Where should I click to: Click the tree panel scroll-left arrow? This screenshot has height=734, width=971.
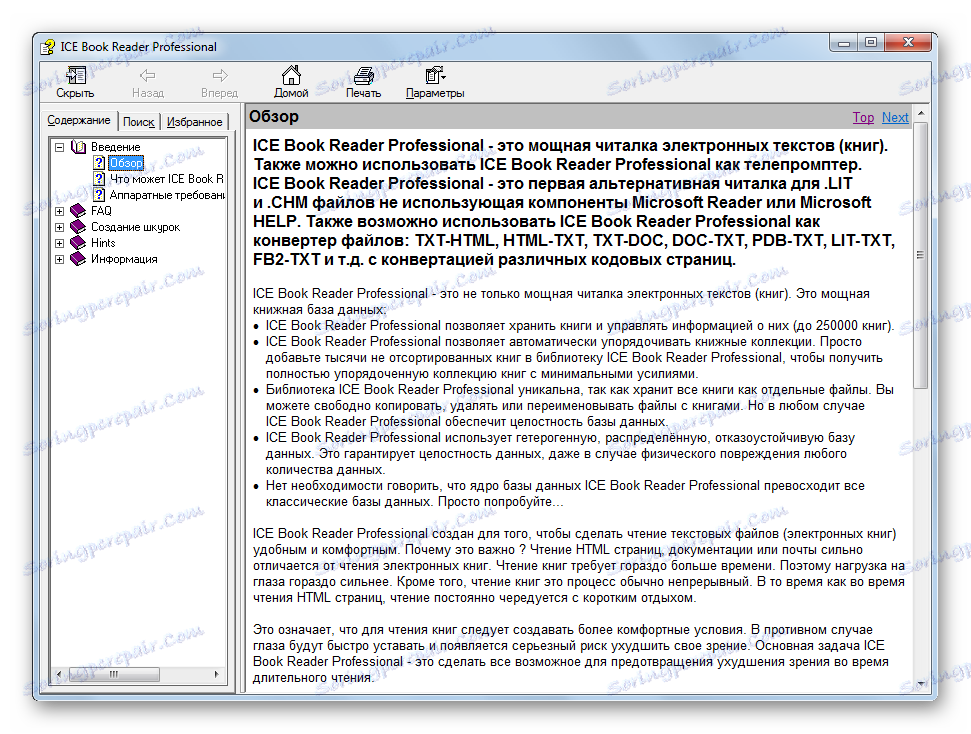point(59,674)
